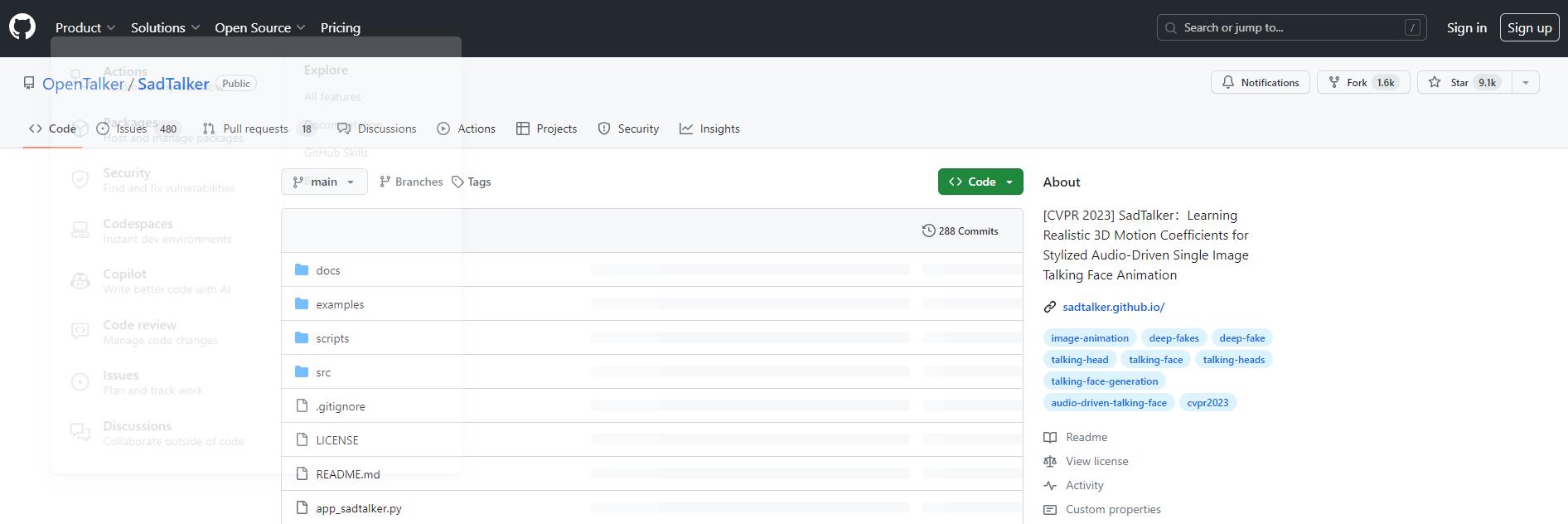1568x524 pixels.
Task: Expand the Solutions menu
Action: [166, 27]
